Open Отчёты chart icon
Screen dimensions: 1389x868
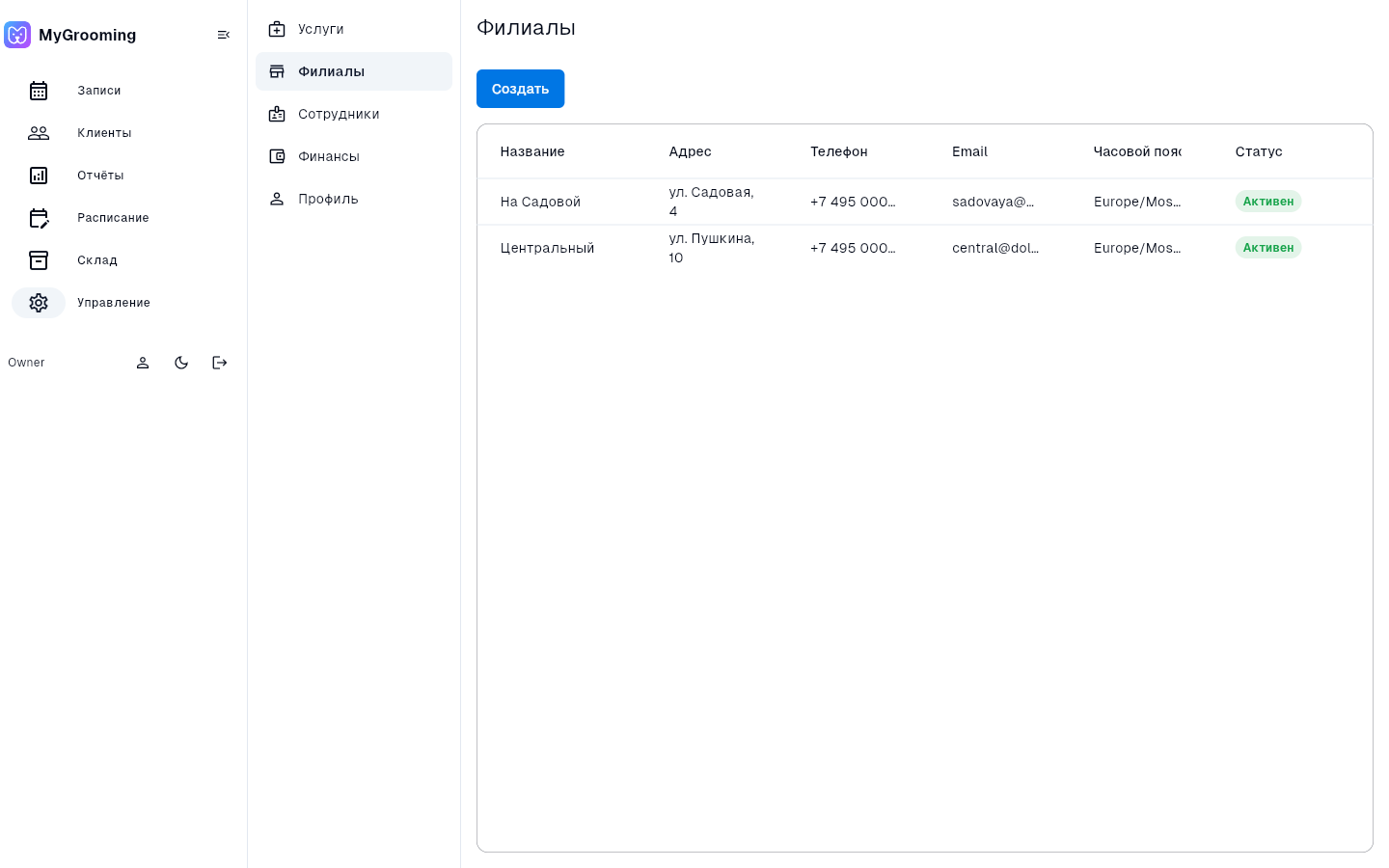click(39, 176)
